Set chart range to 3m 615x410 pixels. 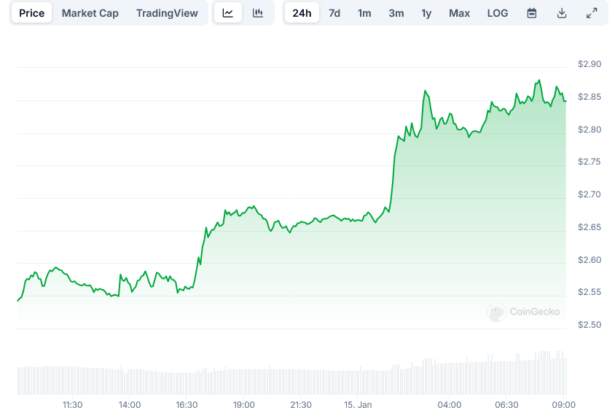tap(396, 13)
